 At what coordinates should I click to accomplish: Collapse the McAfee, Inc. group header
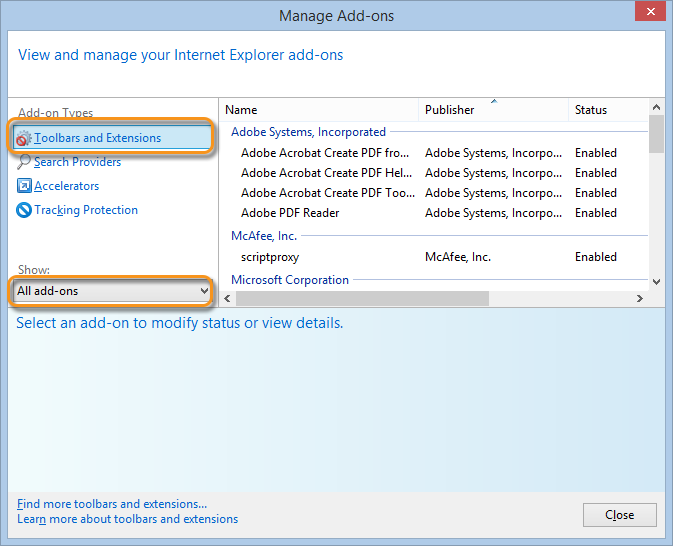[x=264, y=236]
